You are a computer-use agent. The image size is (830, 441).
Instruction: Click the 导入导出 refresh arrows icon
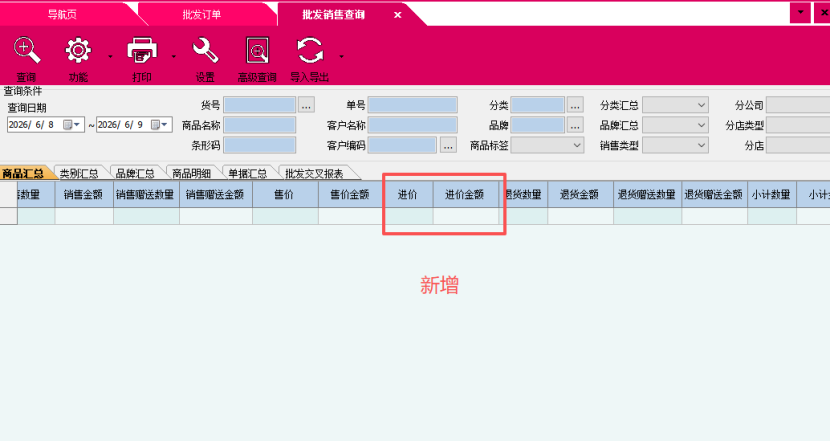click(310, 50)
